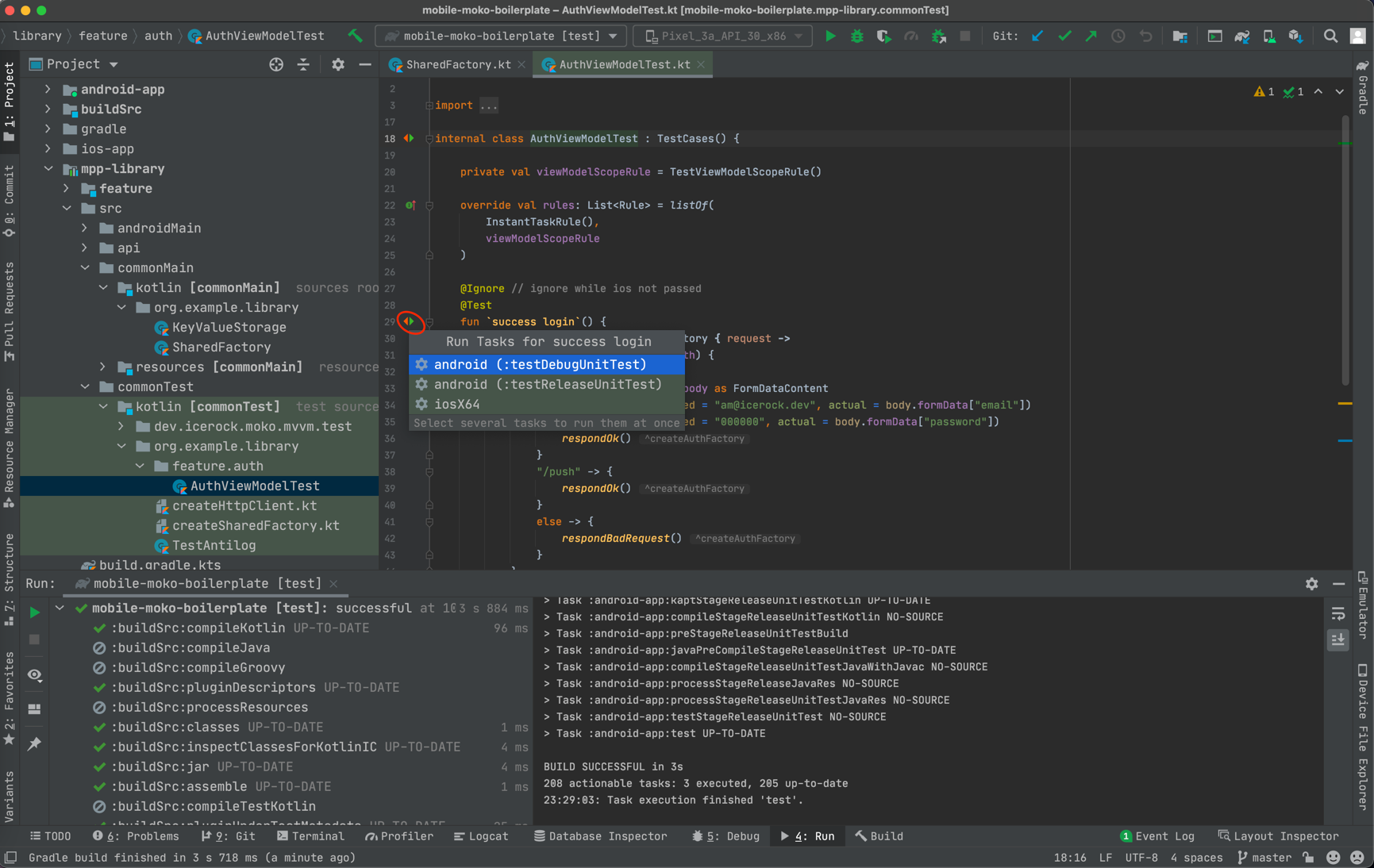Open the Layout Inspector
The width and height of the screenshot is (1374, 868).
click(1279, 836)
